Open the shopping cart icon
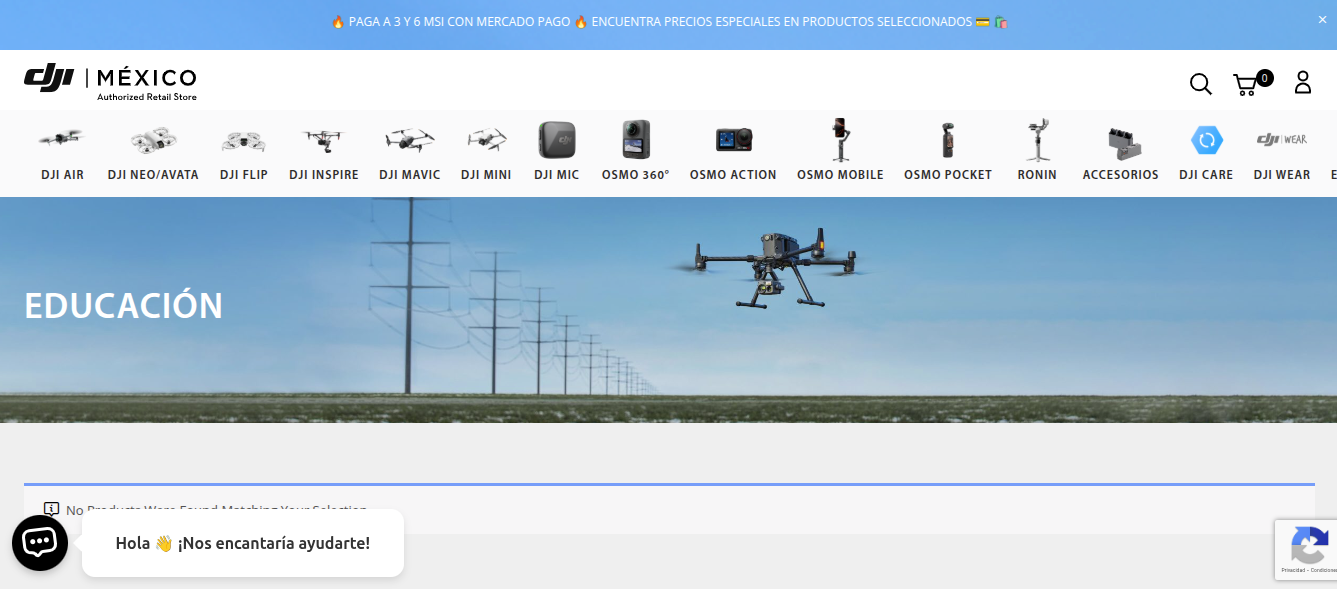 [x=1246, y=84]
